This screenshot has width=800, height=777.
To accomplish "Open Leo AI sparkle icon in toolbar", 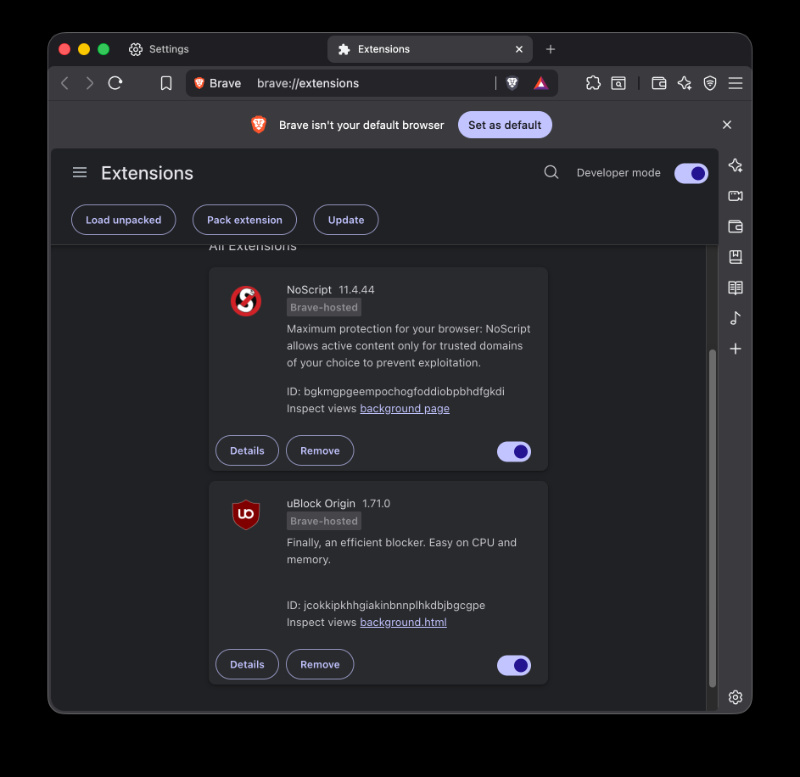I will [684, 83].
